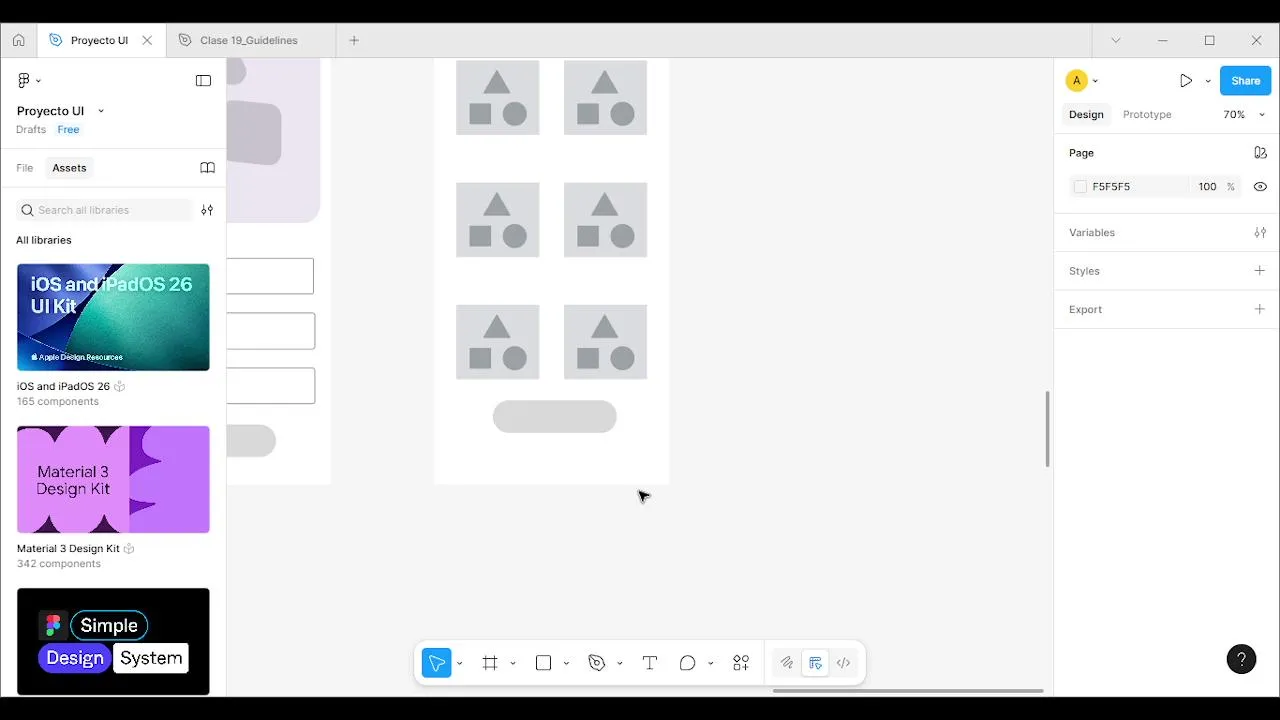Click the Share button
Screen dimensions: 1280x720
coord(1246,81)
